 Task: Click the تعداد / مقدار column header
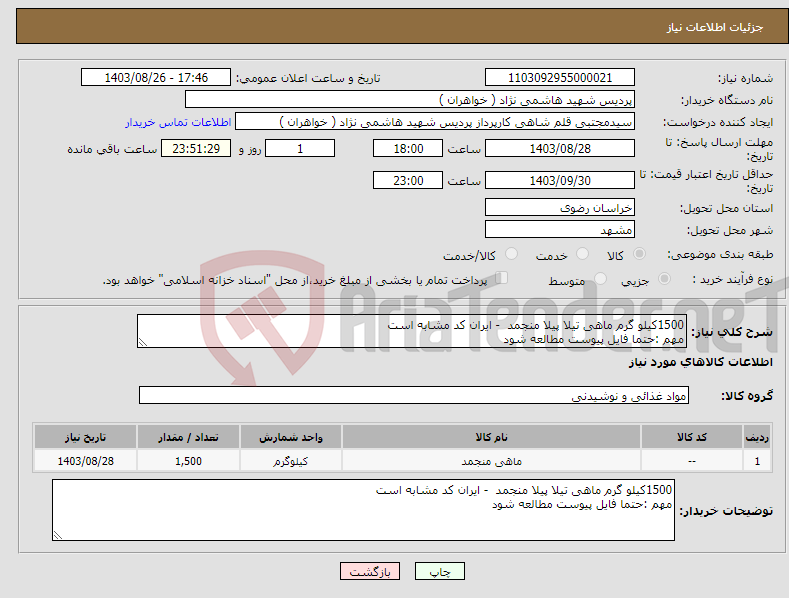[x=188, y=437]
